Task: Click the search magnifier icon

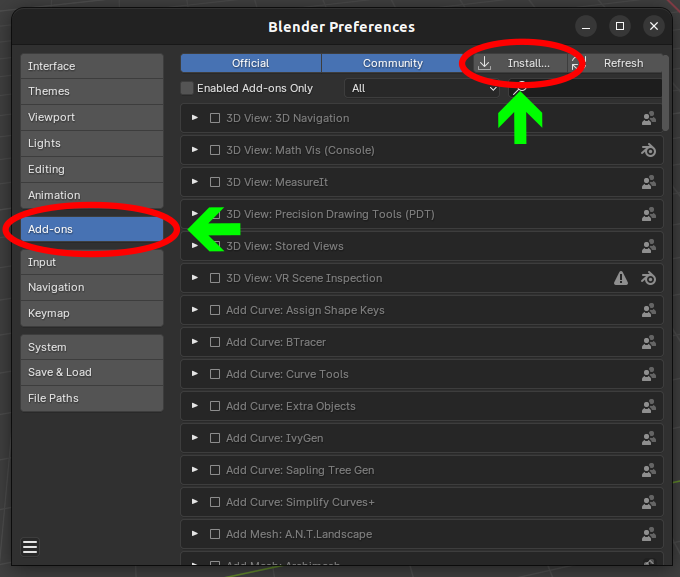Action: pos(520,88)
